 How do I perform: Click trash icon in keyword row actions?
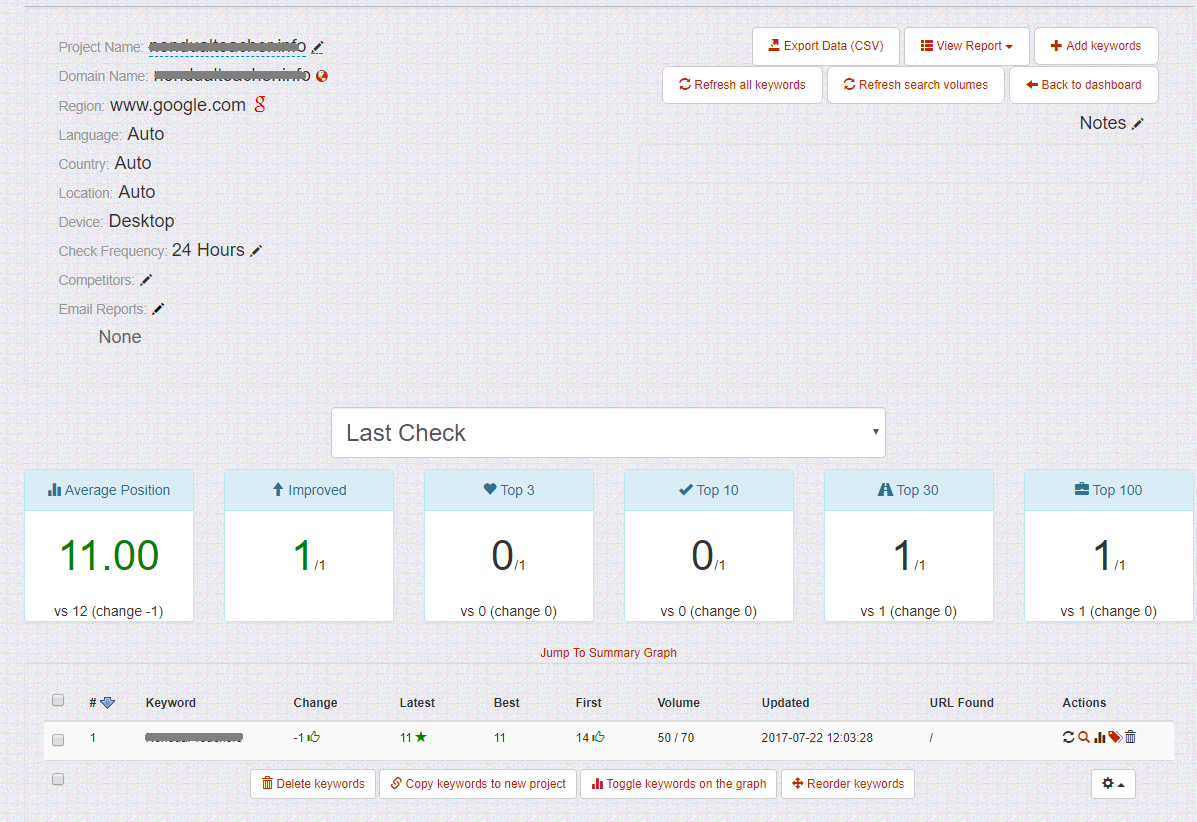[1131, 737]
